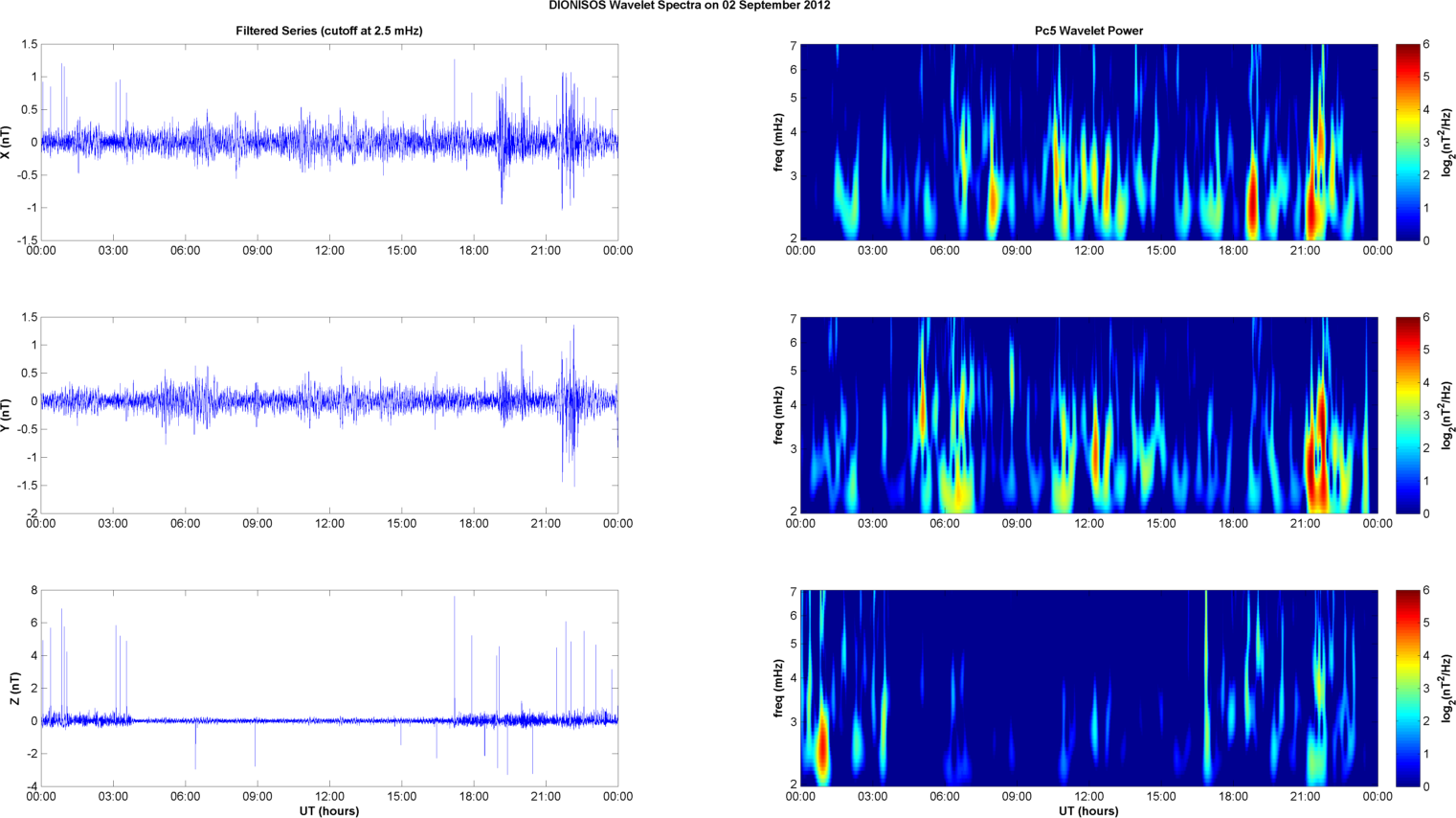Click 'freq (mHz)' label of Z wavelet plot
Viewport: 1456px width, 818px height.
coord(779,688)
